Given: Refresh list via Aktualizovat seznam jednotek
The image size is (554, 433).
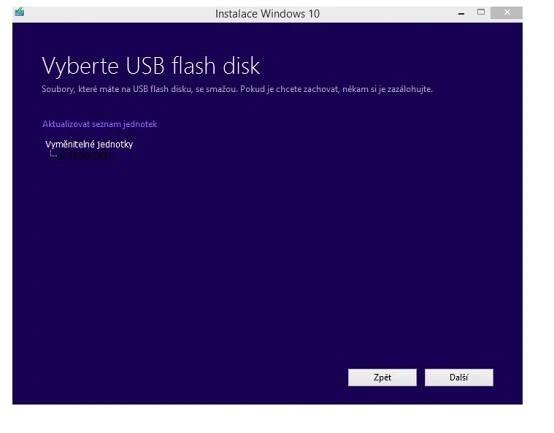Looking at the screenshot, I should (100, 124).
